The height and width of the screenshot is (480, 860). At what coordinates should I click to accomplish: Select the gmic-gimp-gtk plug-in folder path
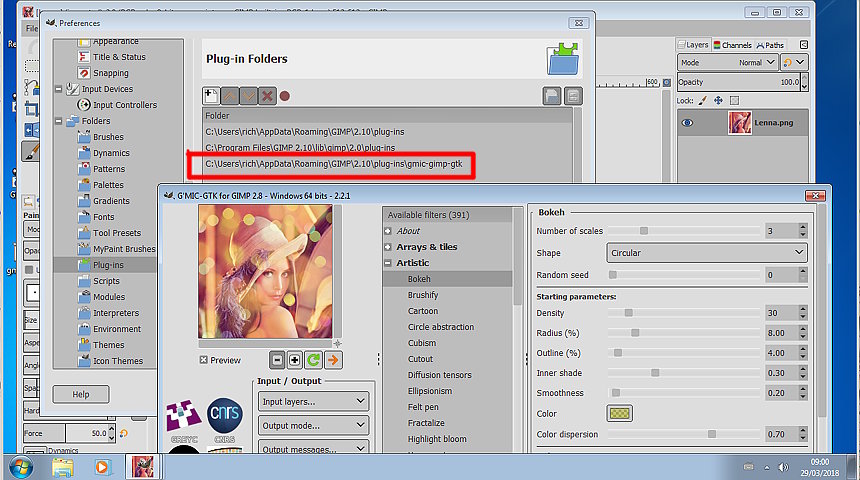[333, 163]
